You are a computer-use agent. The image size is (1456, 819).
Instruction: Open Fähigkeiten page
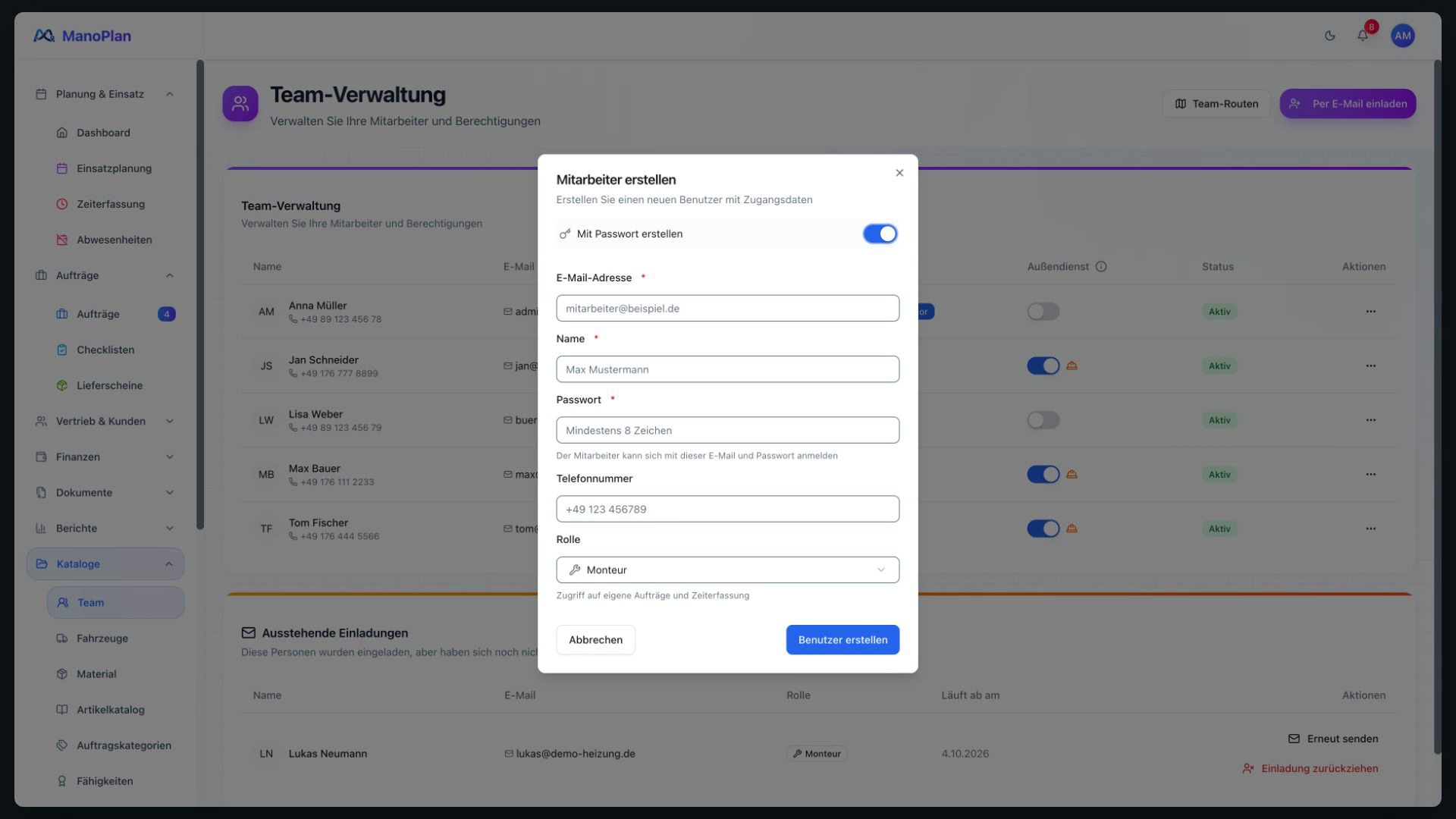115,781
